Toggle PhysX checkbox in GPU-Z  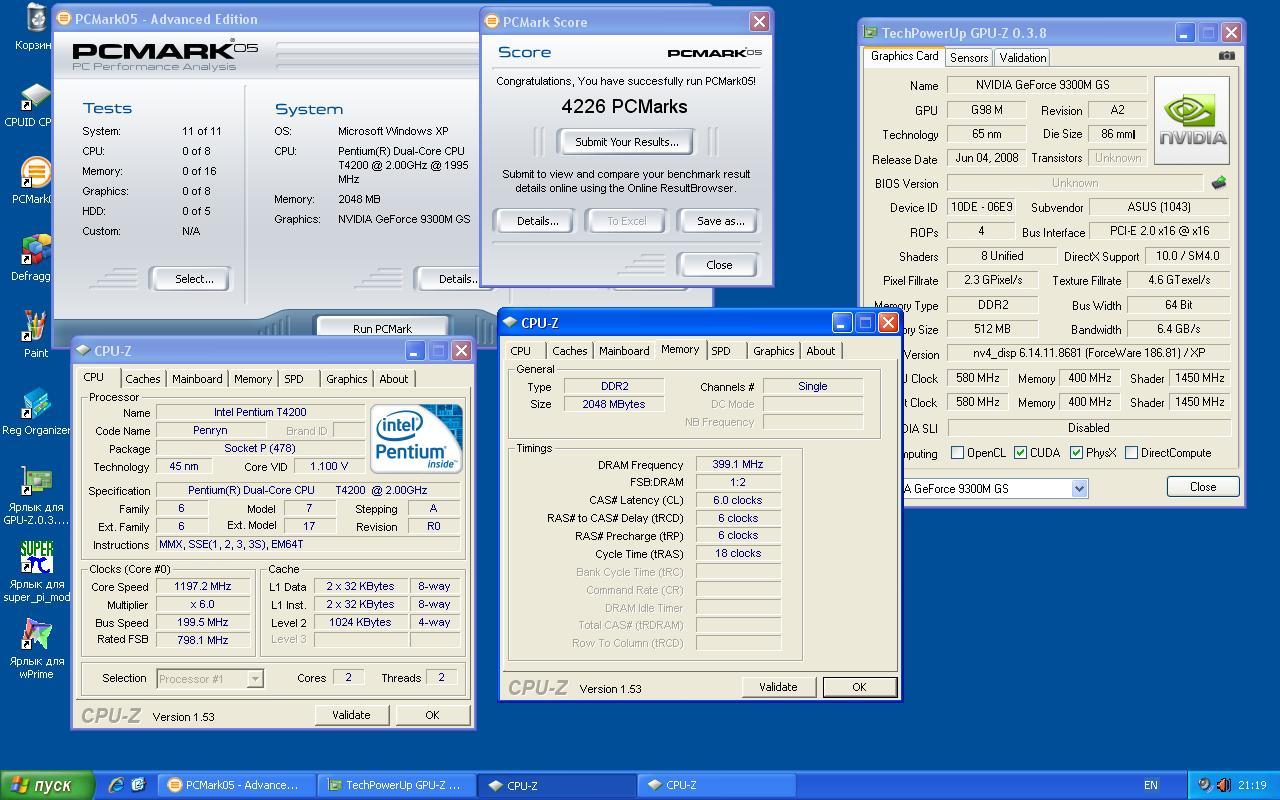pos(1076,453)
